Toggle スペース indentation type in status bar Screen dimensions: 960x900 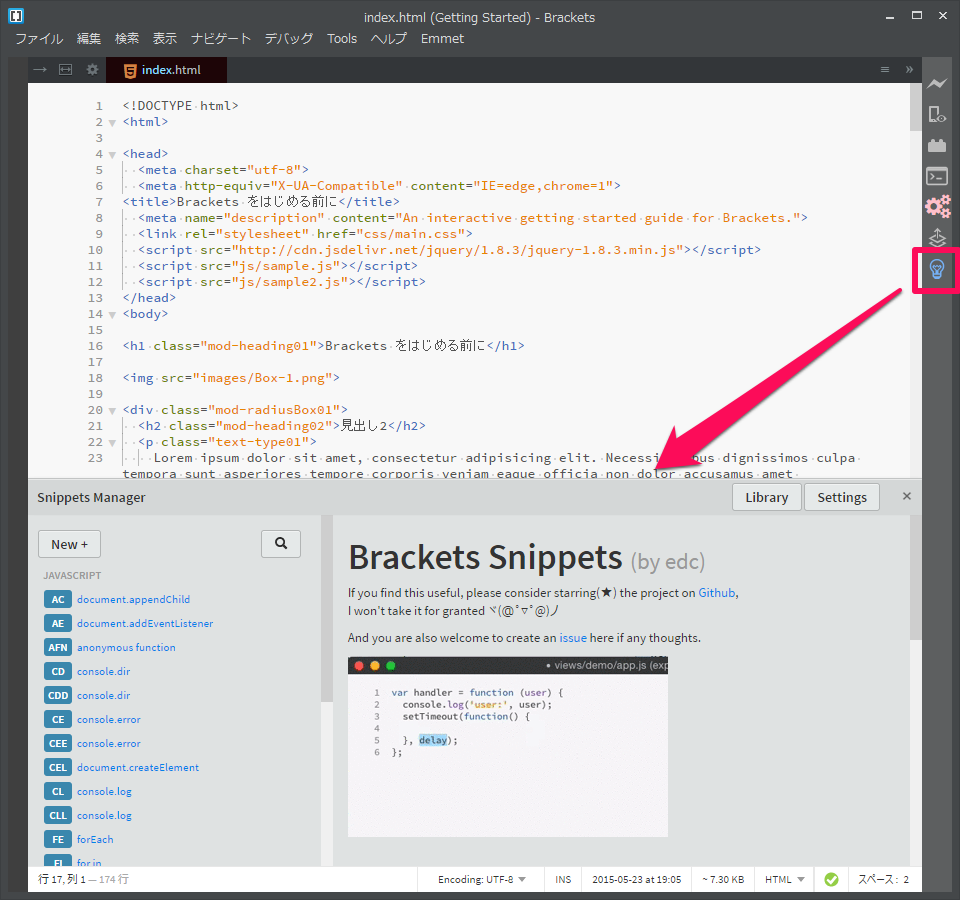point(878,879)
